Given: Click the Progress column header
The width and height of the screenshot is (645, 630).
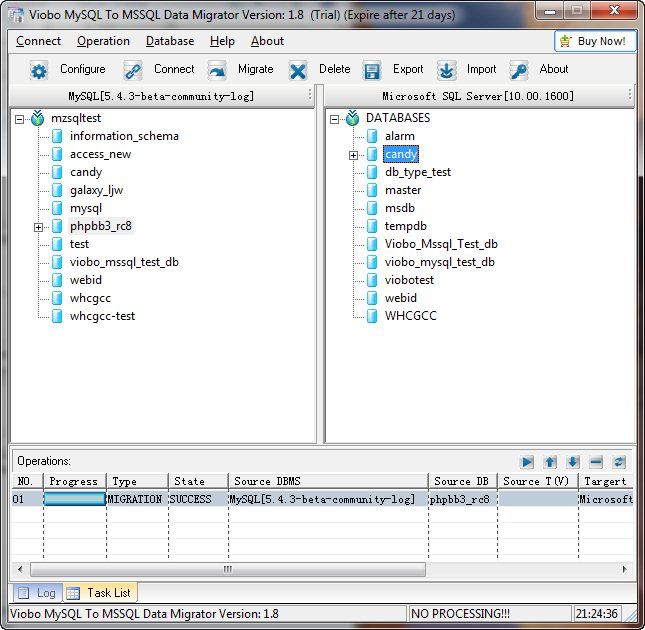Looking at the screenshot, I should 75,481.
